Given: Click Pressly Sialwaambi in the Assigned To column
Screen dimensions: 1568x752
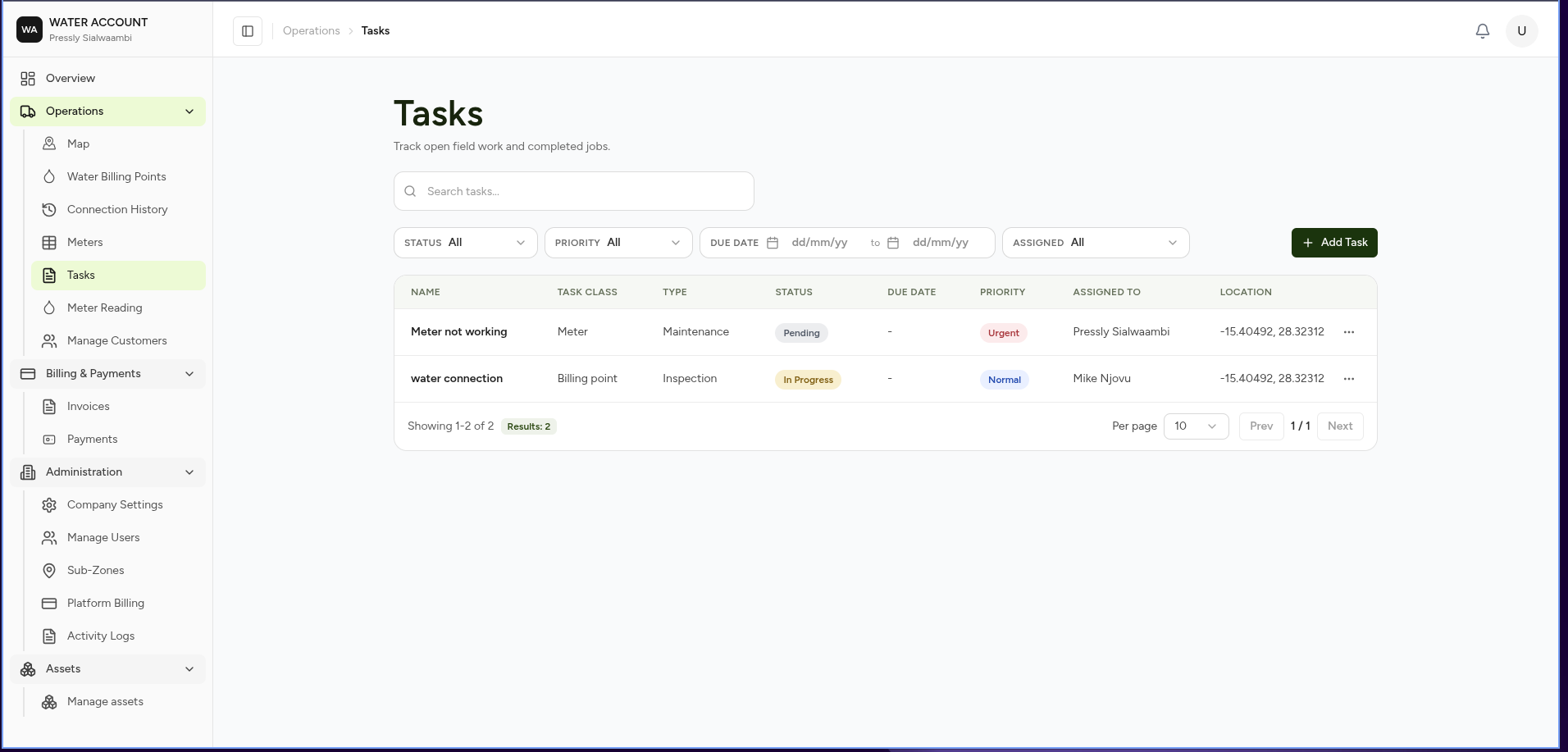Looking at the screenshot, I should coord(1121,332).
